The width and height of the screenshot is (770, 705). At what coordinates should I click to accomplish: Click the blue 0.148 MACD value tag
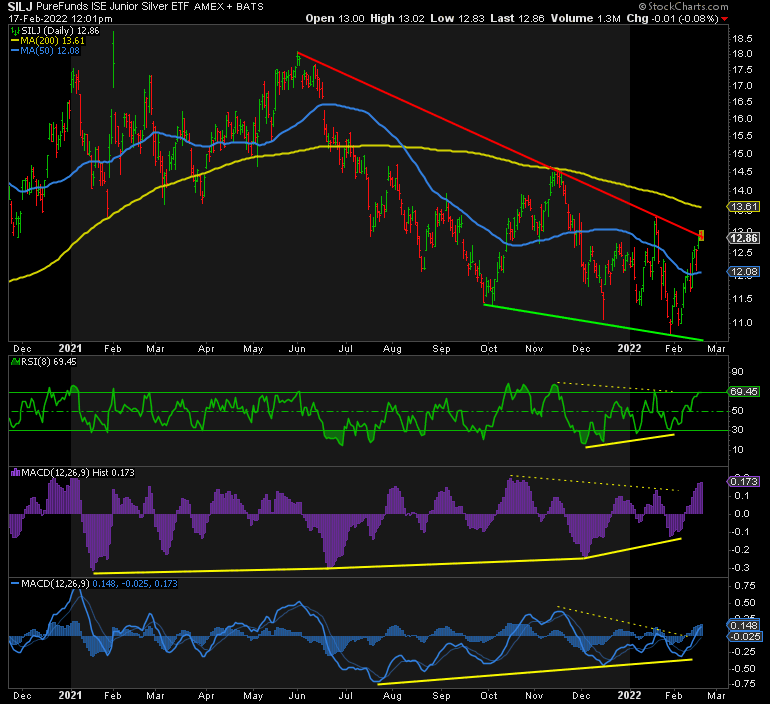[x=744, y=625]
